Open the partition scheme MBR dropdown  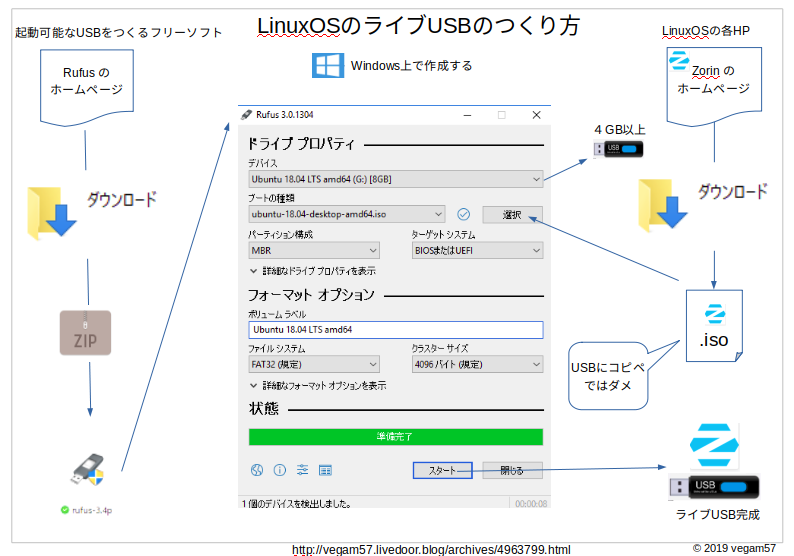pyautogui.click(x=314, y=251)
